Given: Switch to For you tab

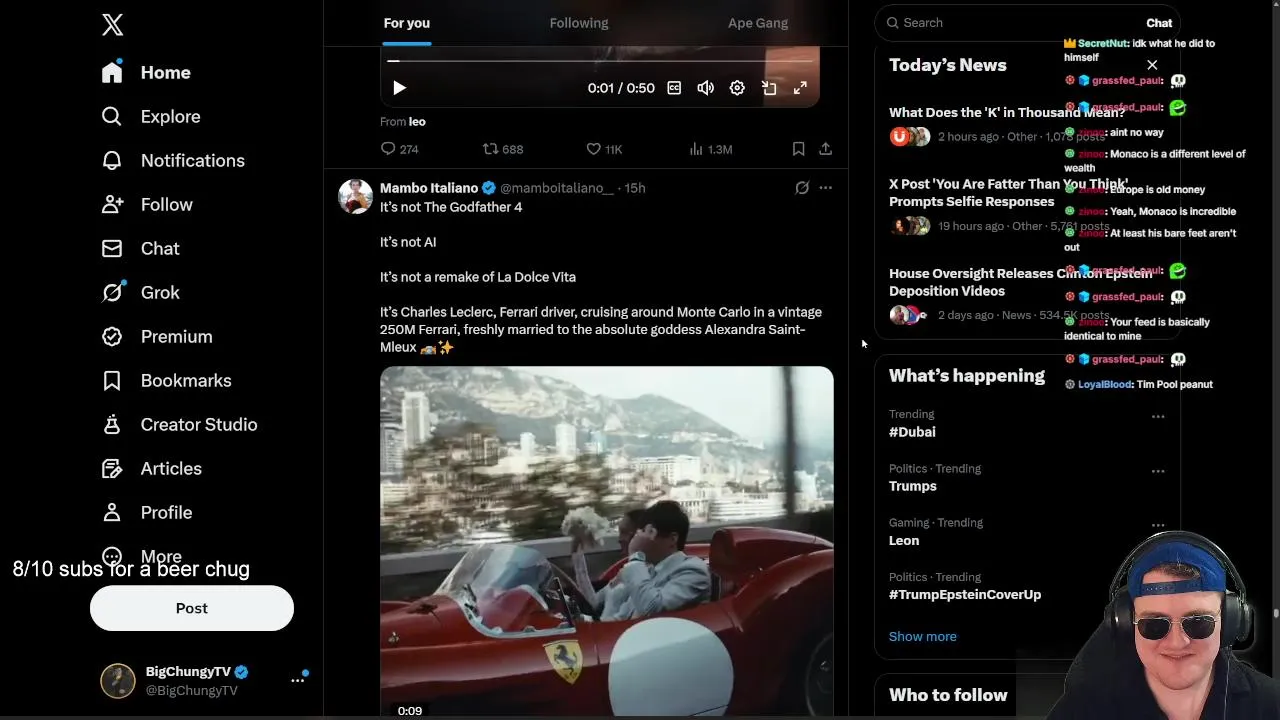Looking at the screenshot, I should [407, 22].
